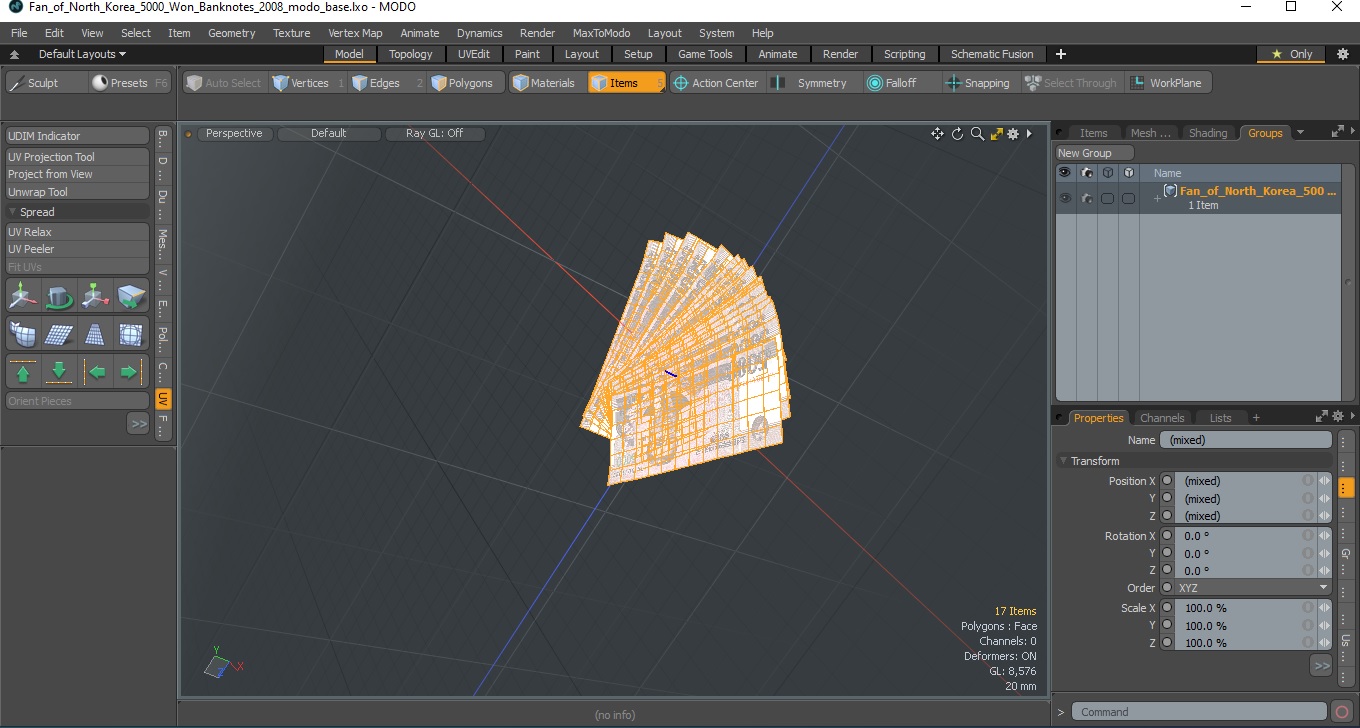Select the rotate cube tool icon
This screenshot has width=1360, height=728.
[59, 297]
